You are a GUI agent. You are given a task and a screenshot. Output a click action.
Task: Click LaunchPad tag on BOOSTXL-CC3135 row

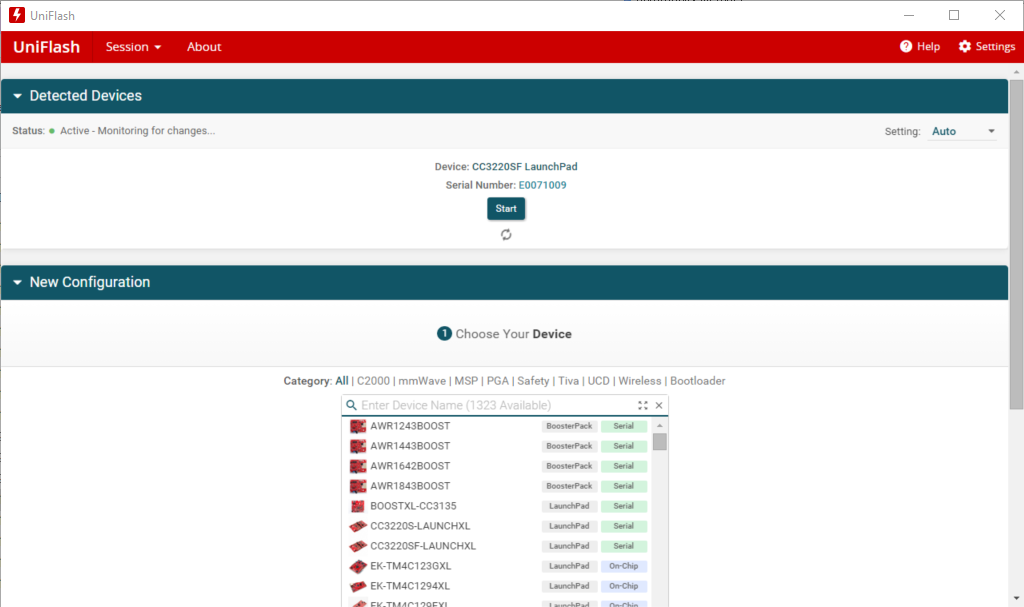point(569,506)
